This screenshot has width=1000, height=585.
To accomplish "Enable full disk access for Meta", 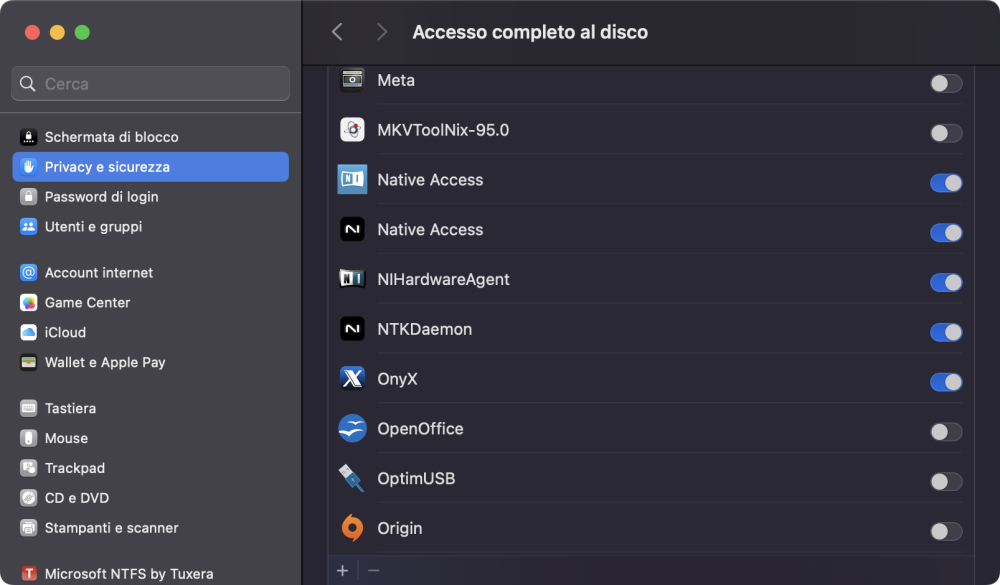I will pyautogui.click(x=946, y=83).
